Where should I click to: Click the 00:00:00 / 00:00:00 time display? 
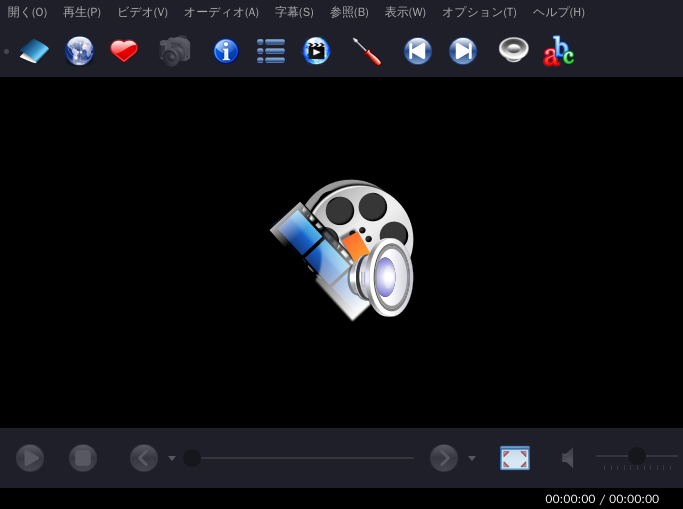[602, 499]
